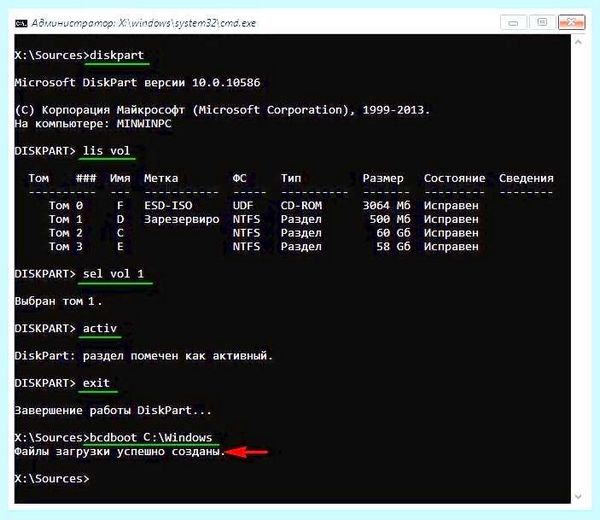
Task: Click the 'exit' command
Action: 96,383
